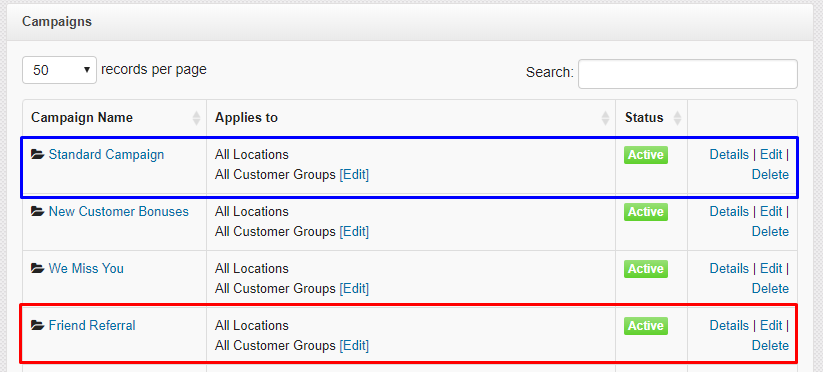This screenshot has height=372, width=823.
Task: Click the 'records per page' label
Action: (x=154, y=69)
